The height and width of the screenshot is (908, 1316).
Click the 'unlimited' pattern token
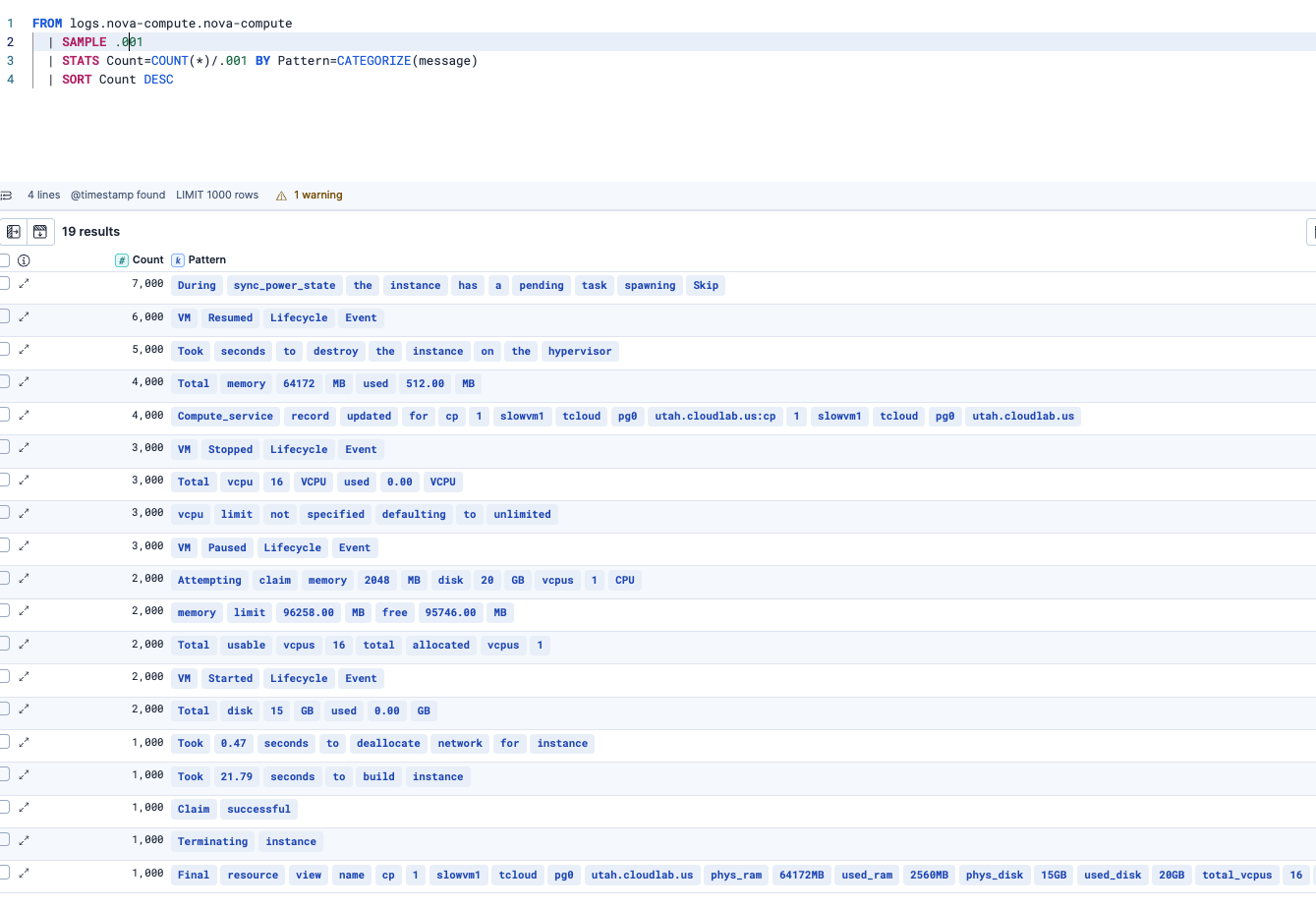click(x=523, y=515)
